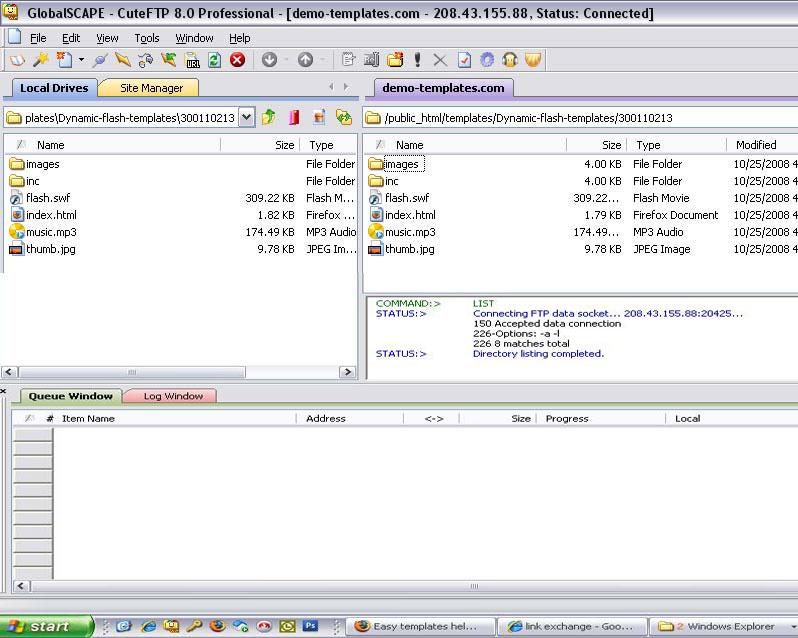
Task: Click the New Folder toolbar icon
Action: click(395, 60)
